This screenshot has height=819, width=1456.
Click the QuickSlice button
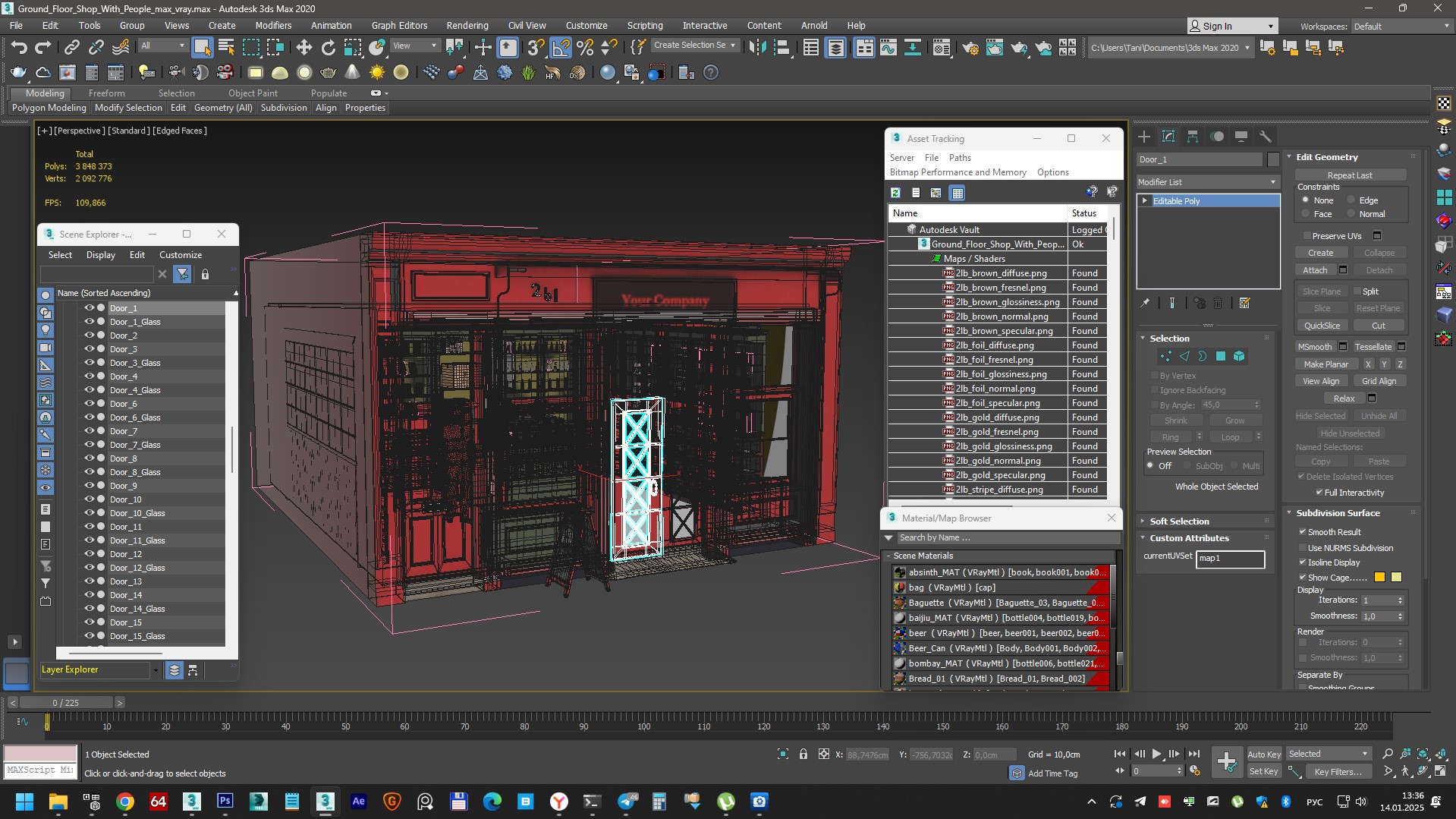click(1322, 326)
